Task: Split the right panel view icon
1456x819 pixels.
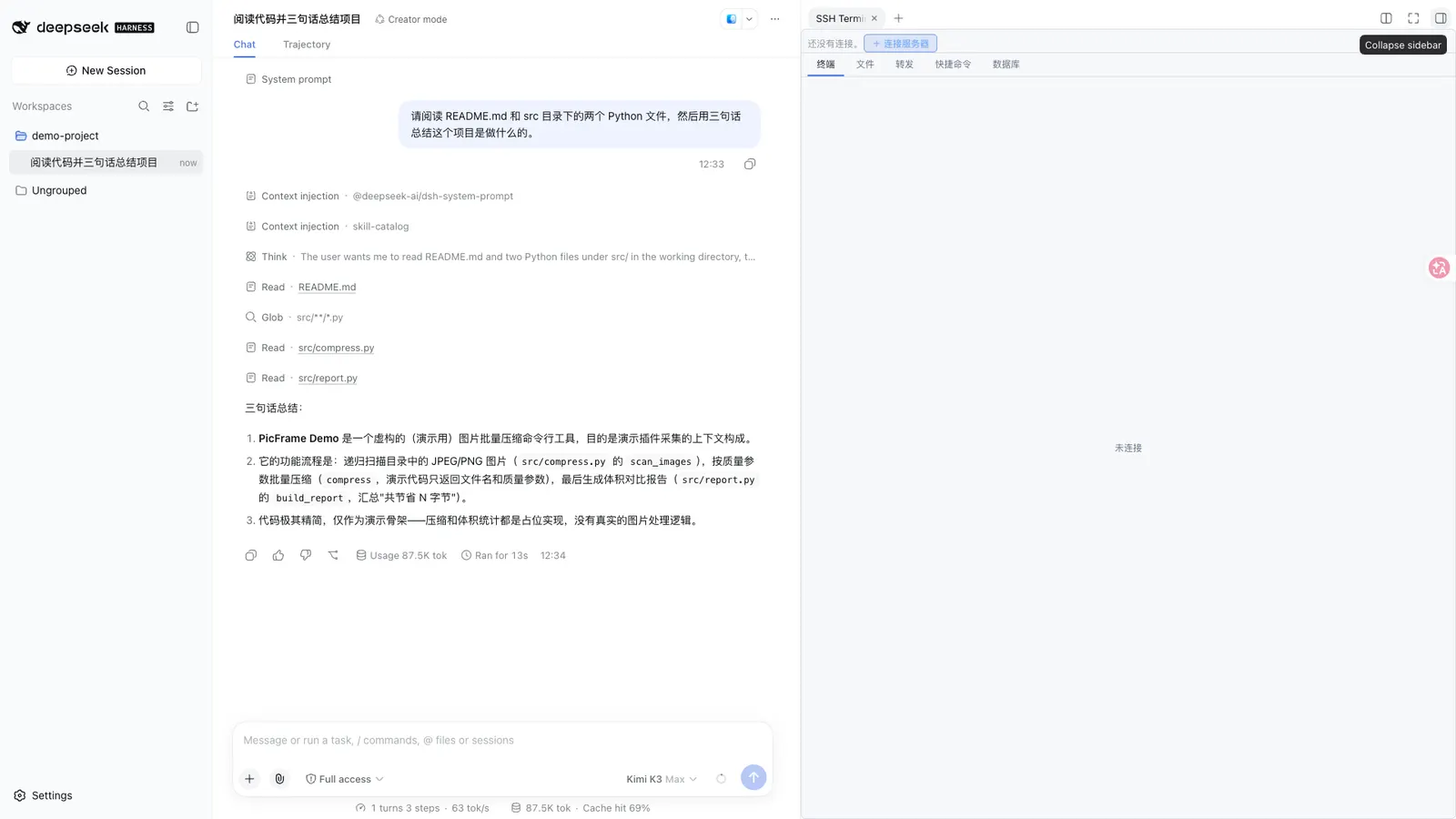Action: 1386,18
